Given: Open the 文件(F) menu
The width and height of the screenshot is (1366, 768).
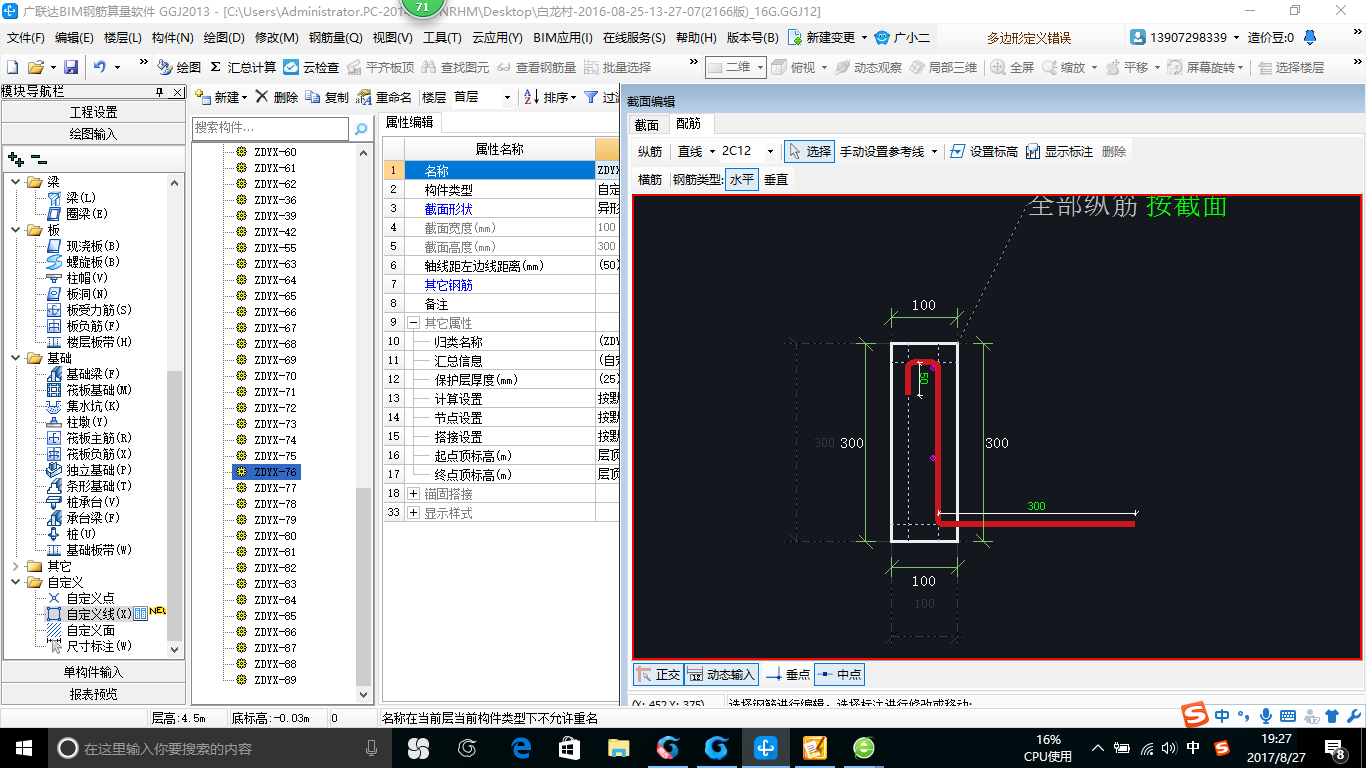Looking at the screenshot, I should (x=25, y=37).
